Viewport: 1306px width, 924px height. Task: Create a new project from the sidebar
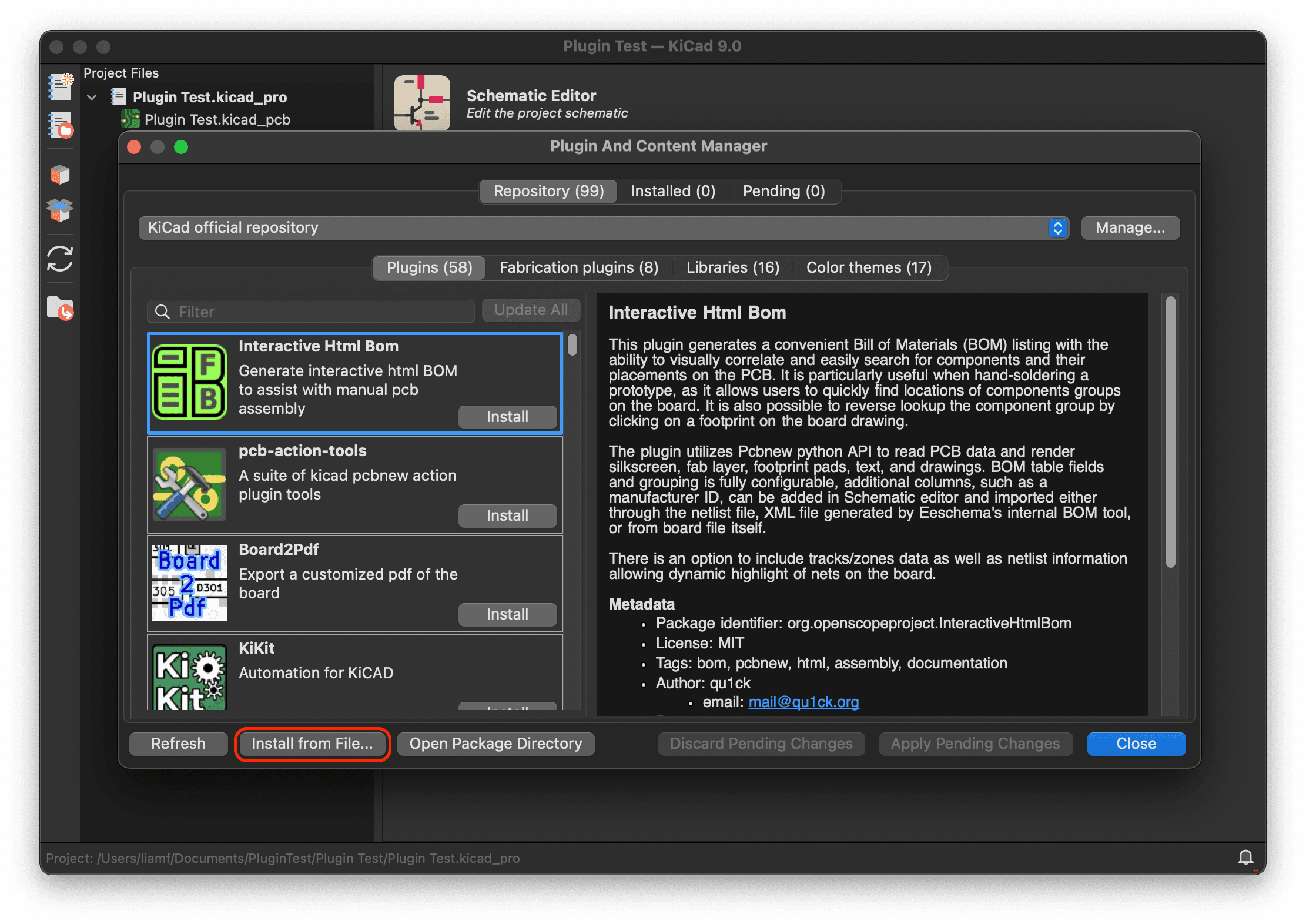tap(59, 86)
